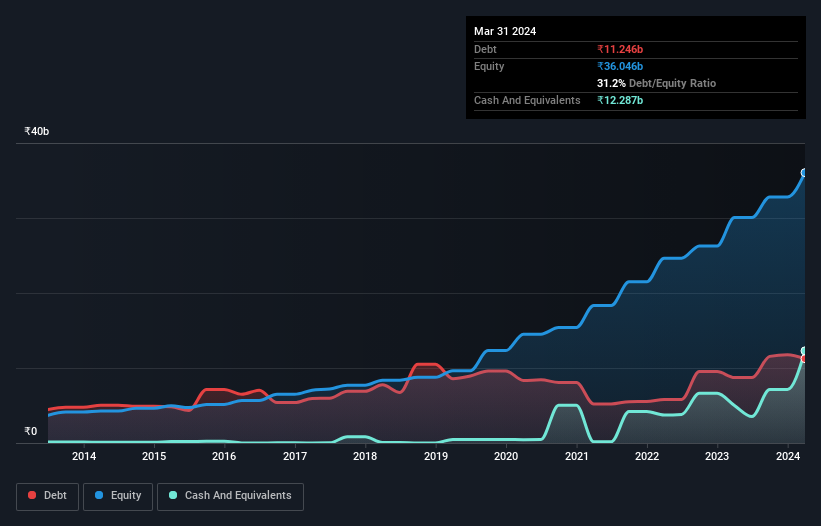The image size is (821, 526).
Task: Click the blue Equity legend dot
Action: (99, 495)
